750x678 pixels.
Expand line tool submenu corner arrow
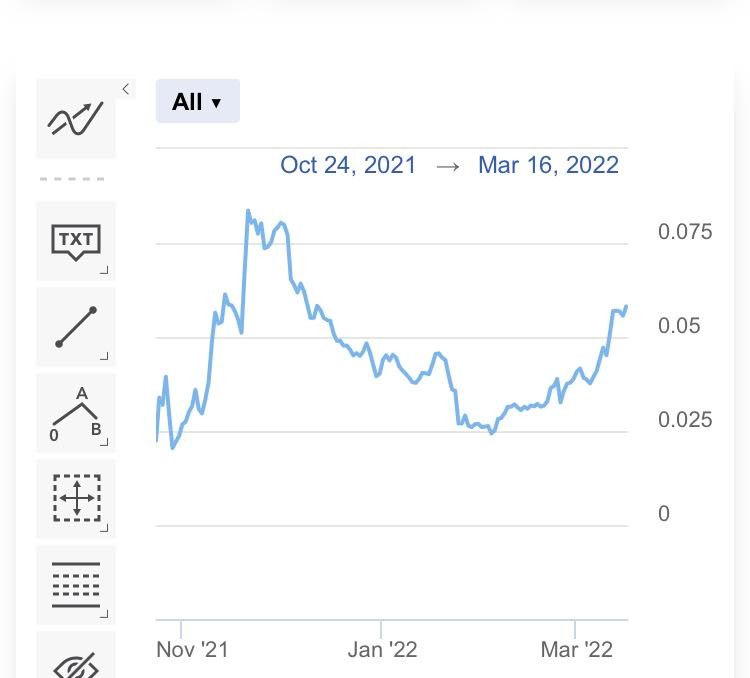click(104, 356)
